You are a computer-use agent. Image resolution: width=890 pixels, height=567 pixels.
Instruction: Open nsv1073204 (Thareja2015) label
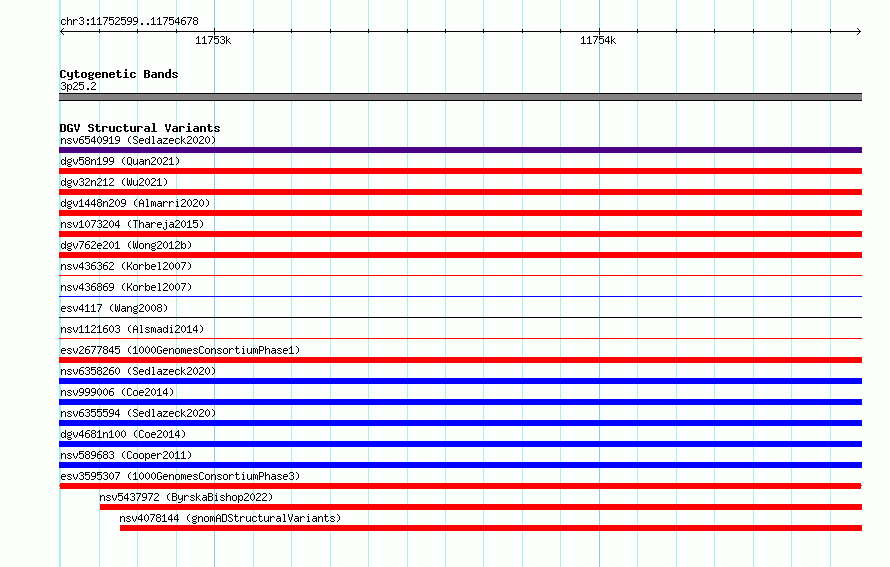click(132, 224)
